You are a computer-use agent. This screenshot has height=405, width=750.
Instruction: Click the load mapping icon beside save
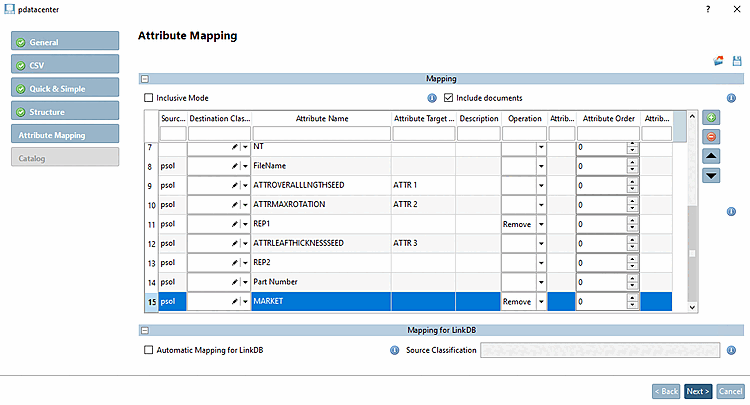pos(718,61)
